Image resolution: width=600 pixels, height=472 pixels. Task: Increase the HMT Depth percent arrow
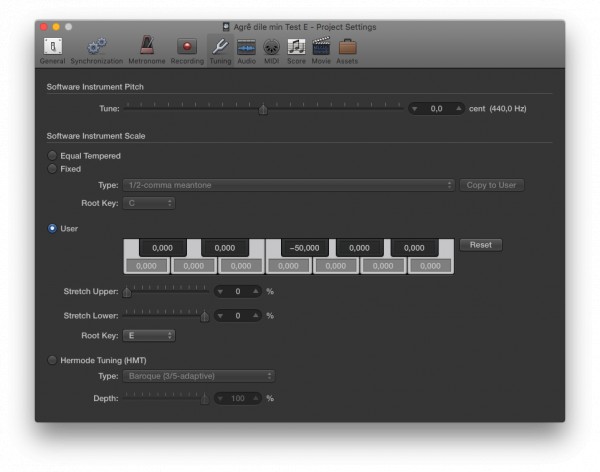(255, 399)
